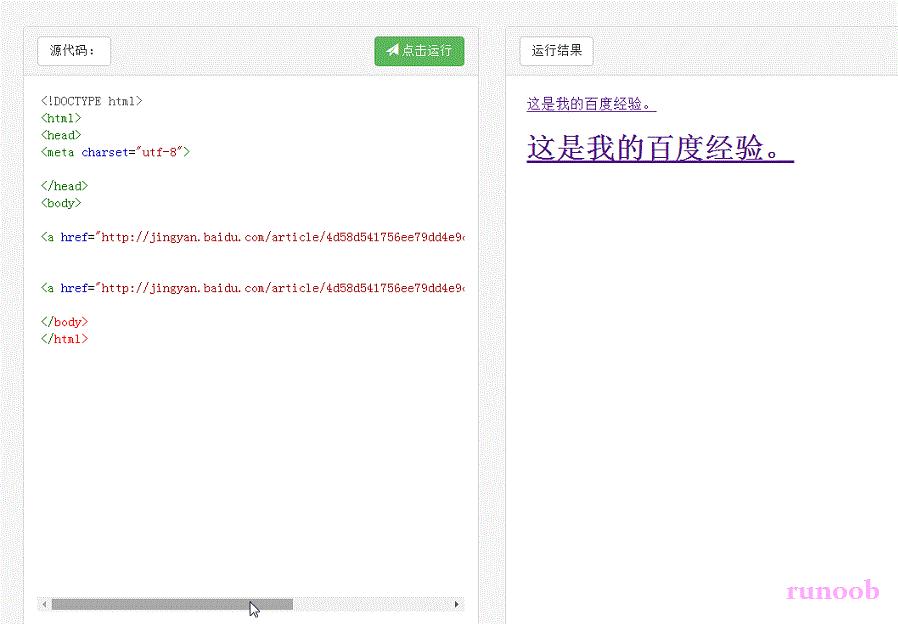Image resolution: width=898 pixels, height=624 pixels.
Task: Click the scrollbar left arrow
Action: click(x=43, y=604)
